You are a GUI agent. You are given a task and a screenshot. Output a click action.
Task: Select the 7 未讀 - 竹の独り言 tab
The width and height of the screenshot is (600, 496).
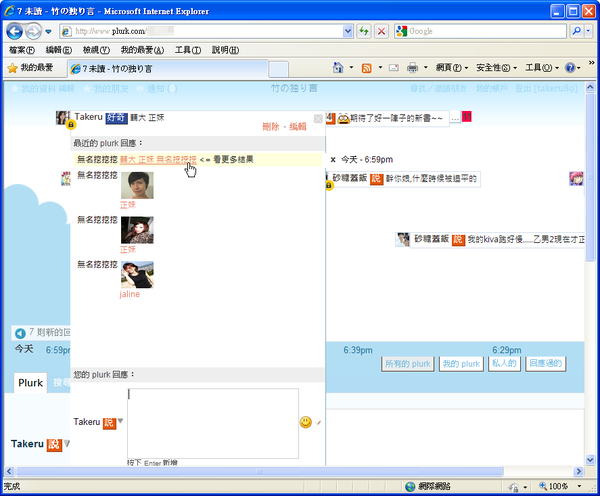[x=168, y=69]
